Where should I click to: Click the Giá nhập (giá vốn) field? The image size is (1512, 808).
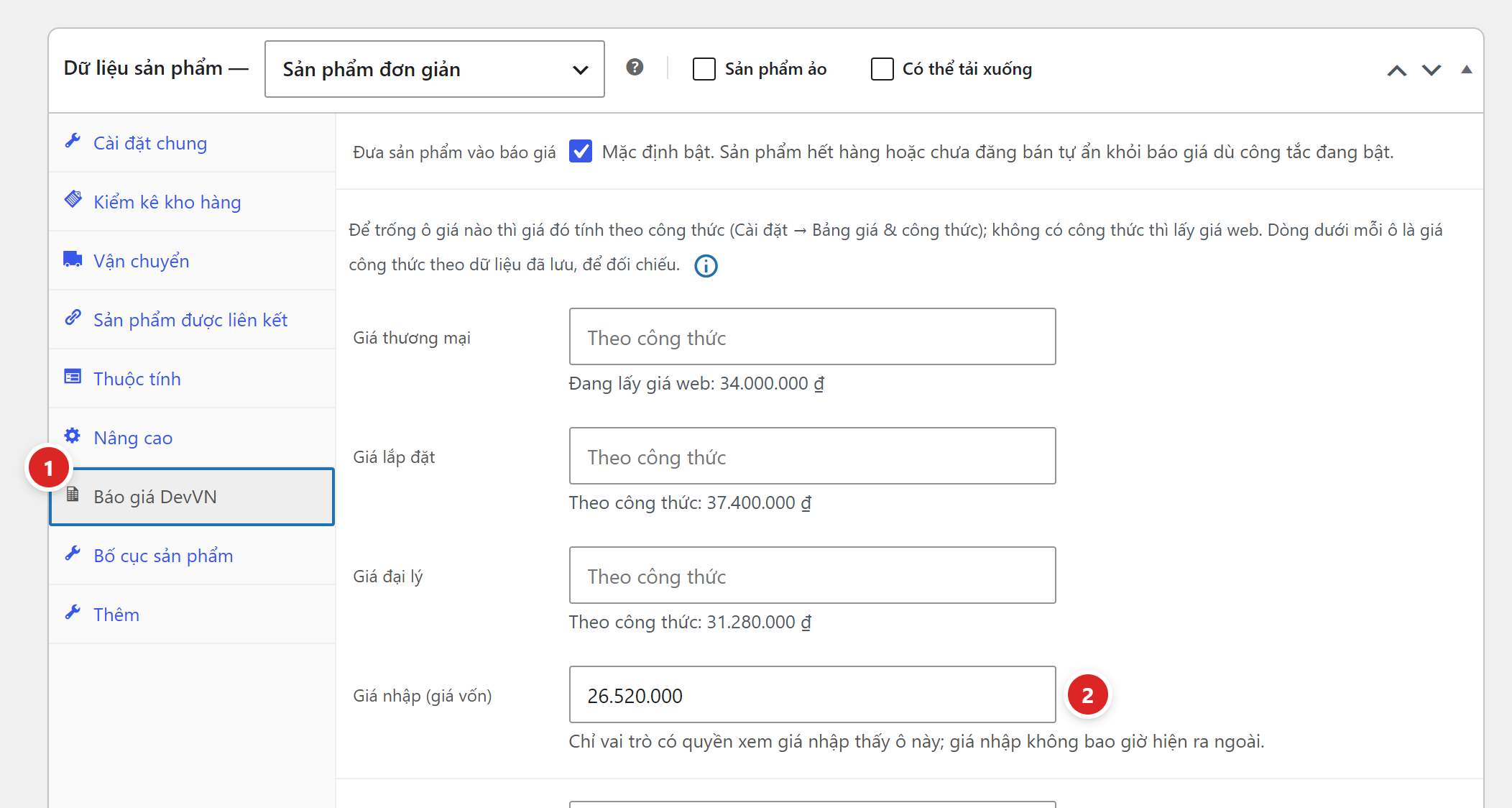click(x=813, y=694)
